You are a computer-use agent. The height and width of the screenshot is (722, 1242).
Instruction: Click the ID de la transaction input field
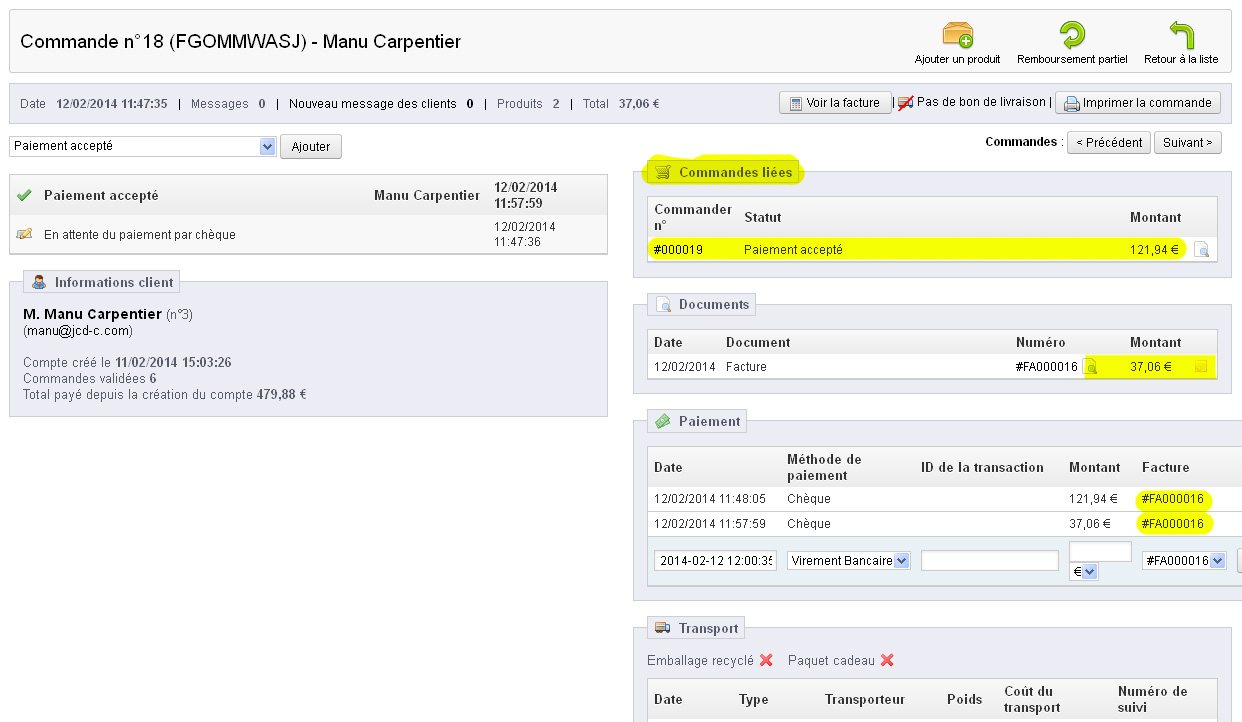(x=990, y=561)
